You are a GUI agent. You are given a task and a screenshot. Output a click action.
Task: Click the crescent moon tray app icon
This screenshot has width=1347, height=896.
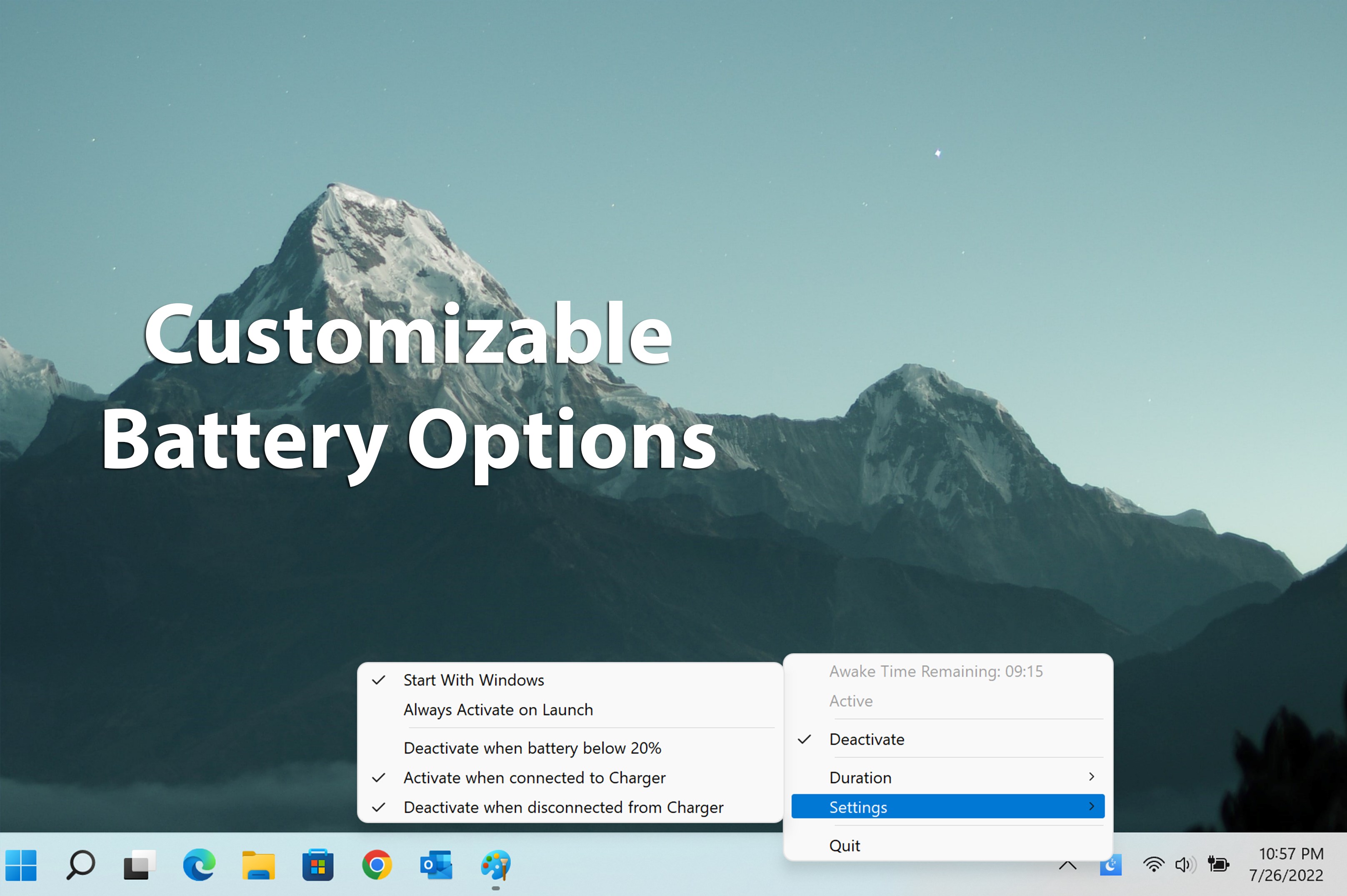pos(1110,865)
